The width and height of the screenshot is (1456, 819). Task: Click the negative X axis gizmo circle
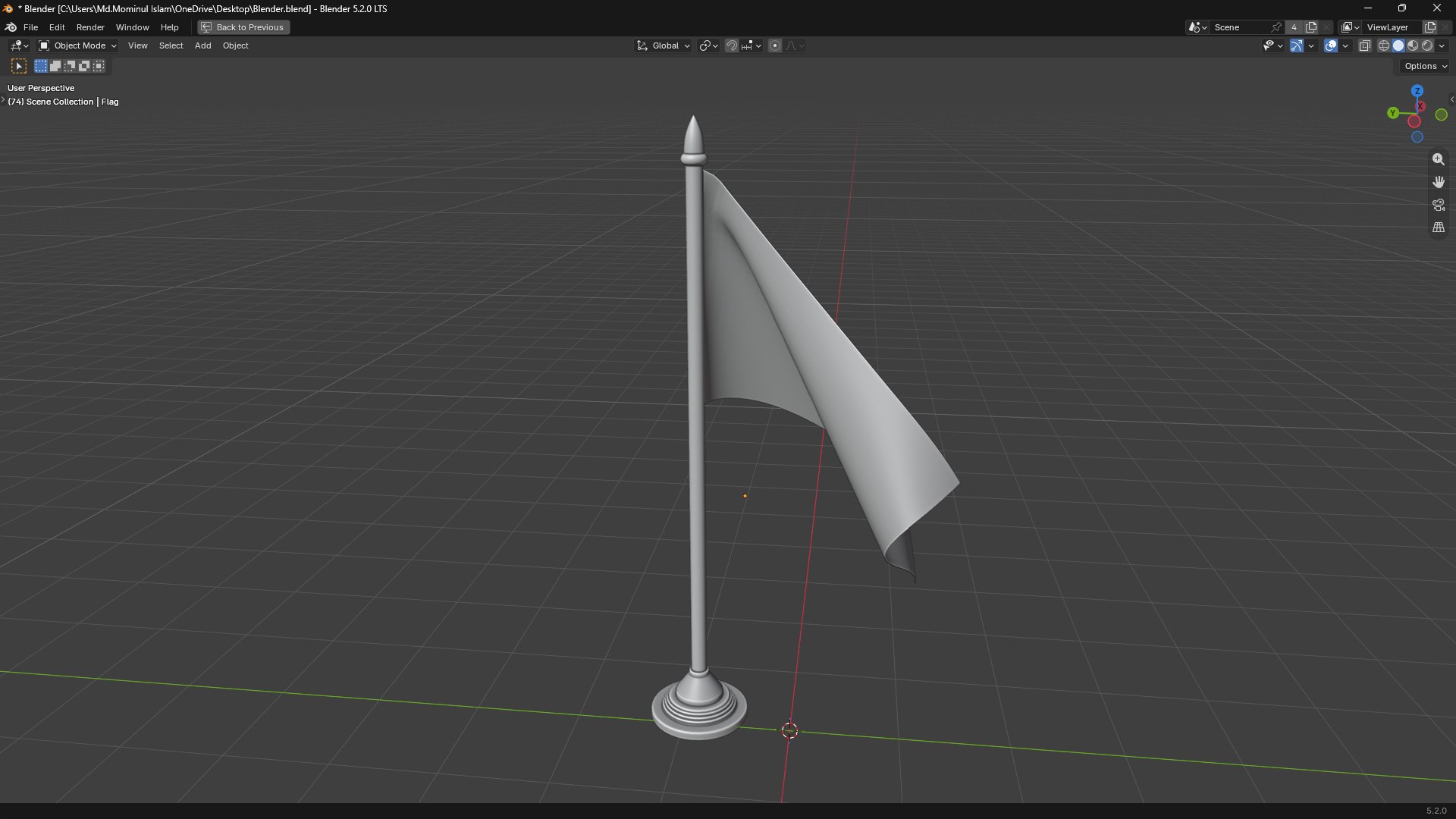[1414, 121]
